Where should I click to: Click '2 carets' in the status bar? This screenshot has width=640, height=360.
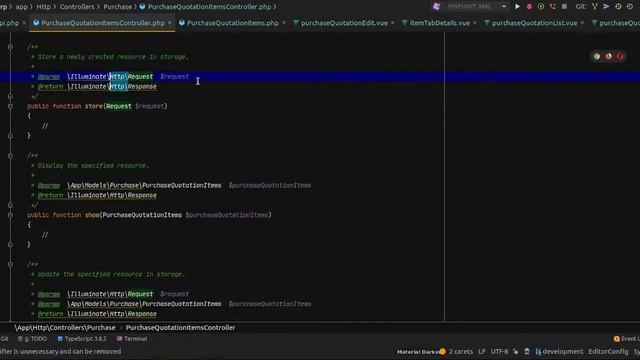pos(461,352)
